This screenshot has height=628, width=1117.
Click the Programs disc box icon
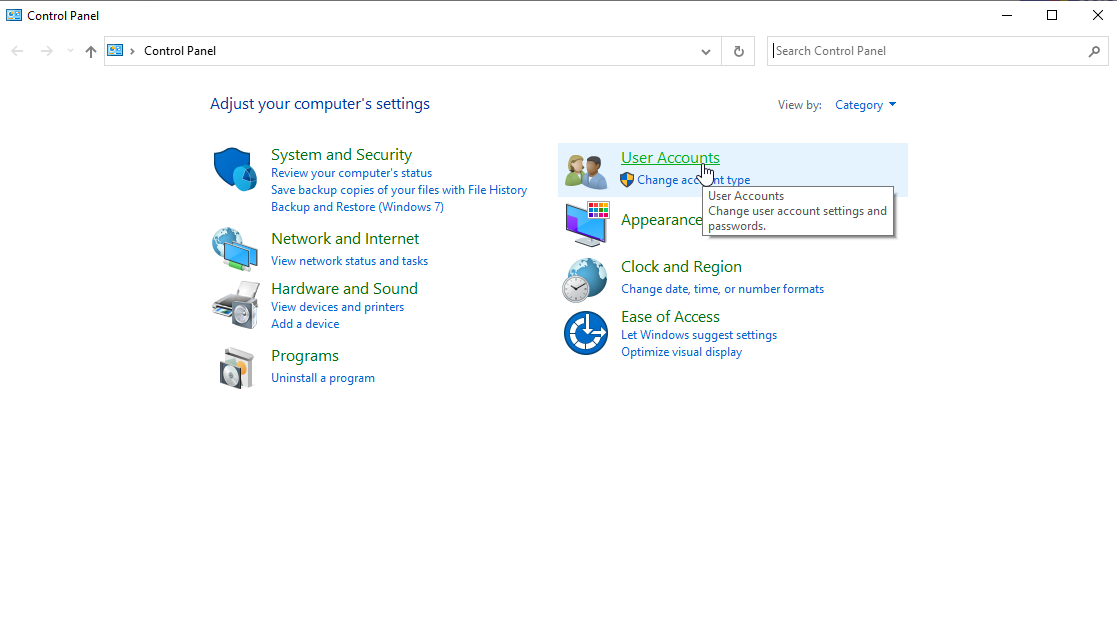point(237,367)
